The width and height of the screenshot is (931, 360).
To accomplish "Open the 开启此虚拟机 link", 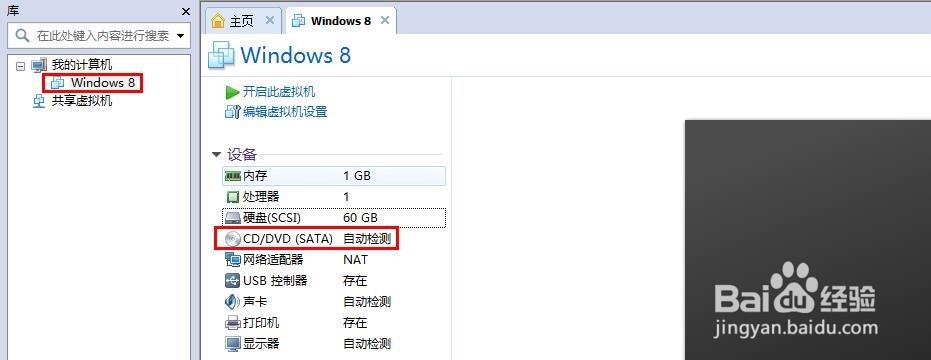I will (x=279, y=92).
